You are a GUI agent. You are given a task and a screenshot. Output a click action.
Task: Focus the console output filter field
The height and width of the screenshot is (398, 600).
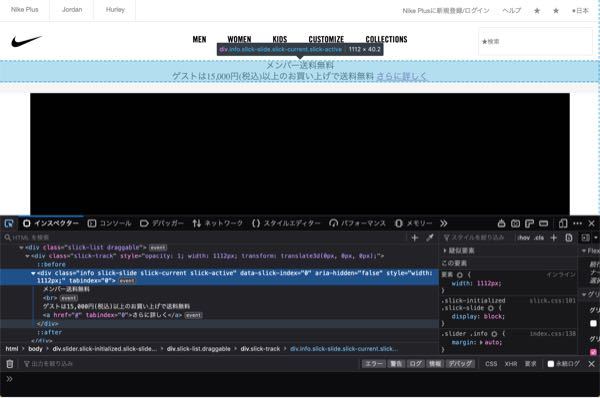(191, 364)
